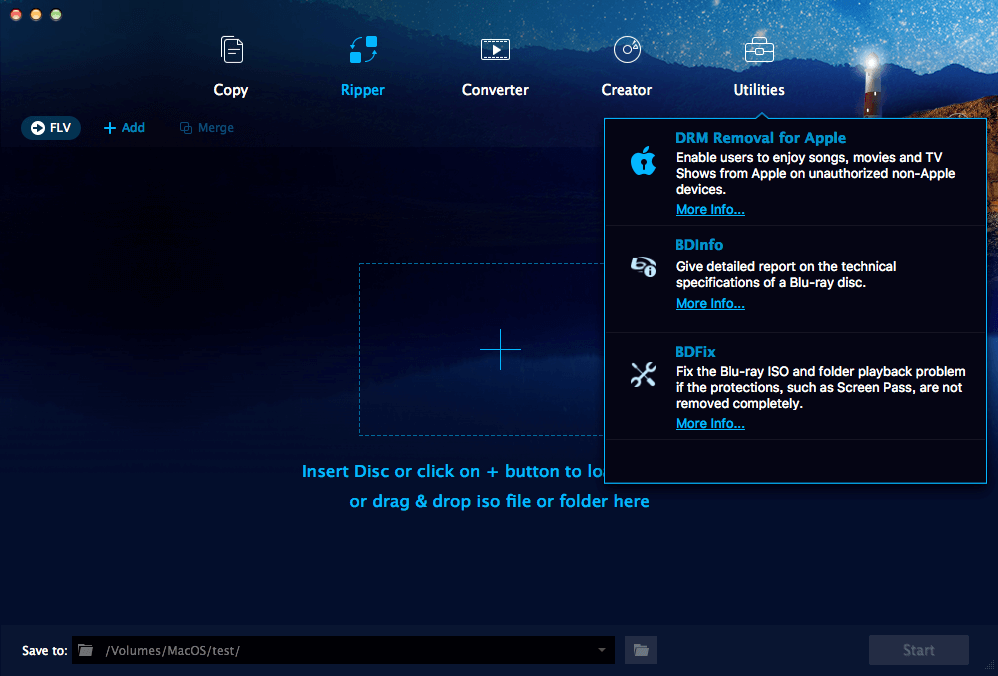The height and width of the screenshot is (676, 998).
Task: Maximize the window with green button
Action: (x=56, y=14)
